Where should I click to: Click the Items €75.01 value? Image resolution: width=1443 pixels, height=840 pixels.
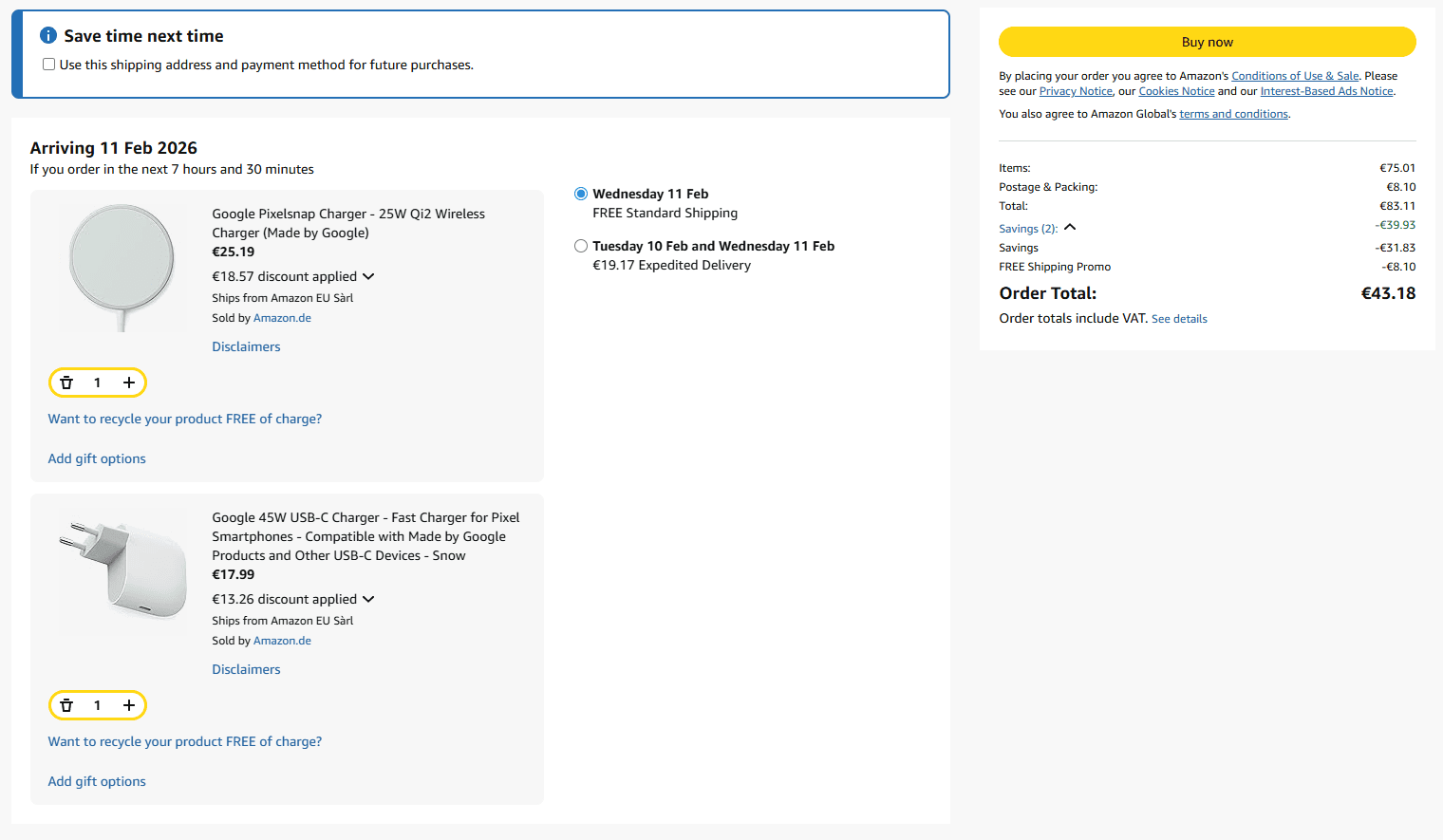1397,168
